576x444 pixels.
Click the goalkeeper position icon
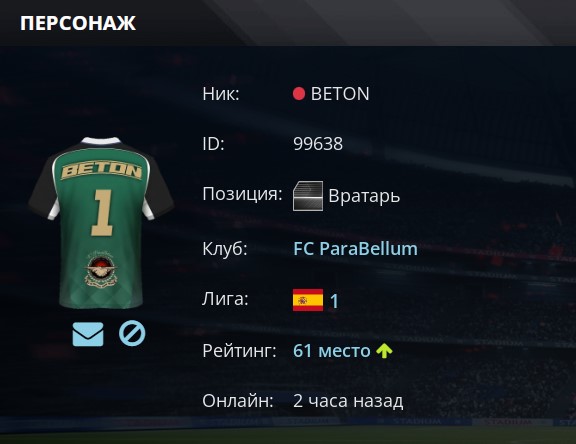tap(308, 196)
